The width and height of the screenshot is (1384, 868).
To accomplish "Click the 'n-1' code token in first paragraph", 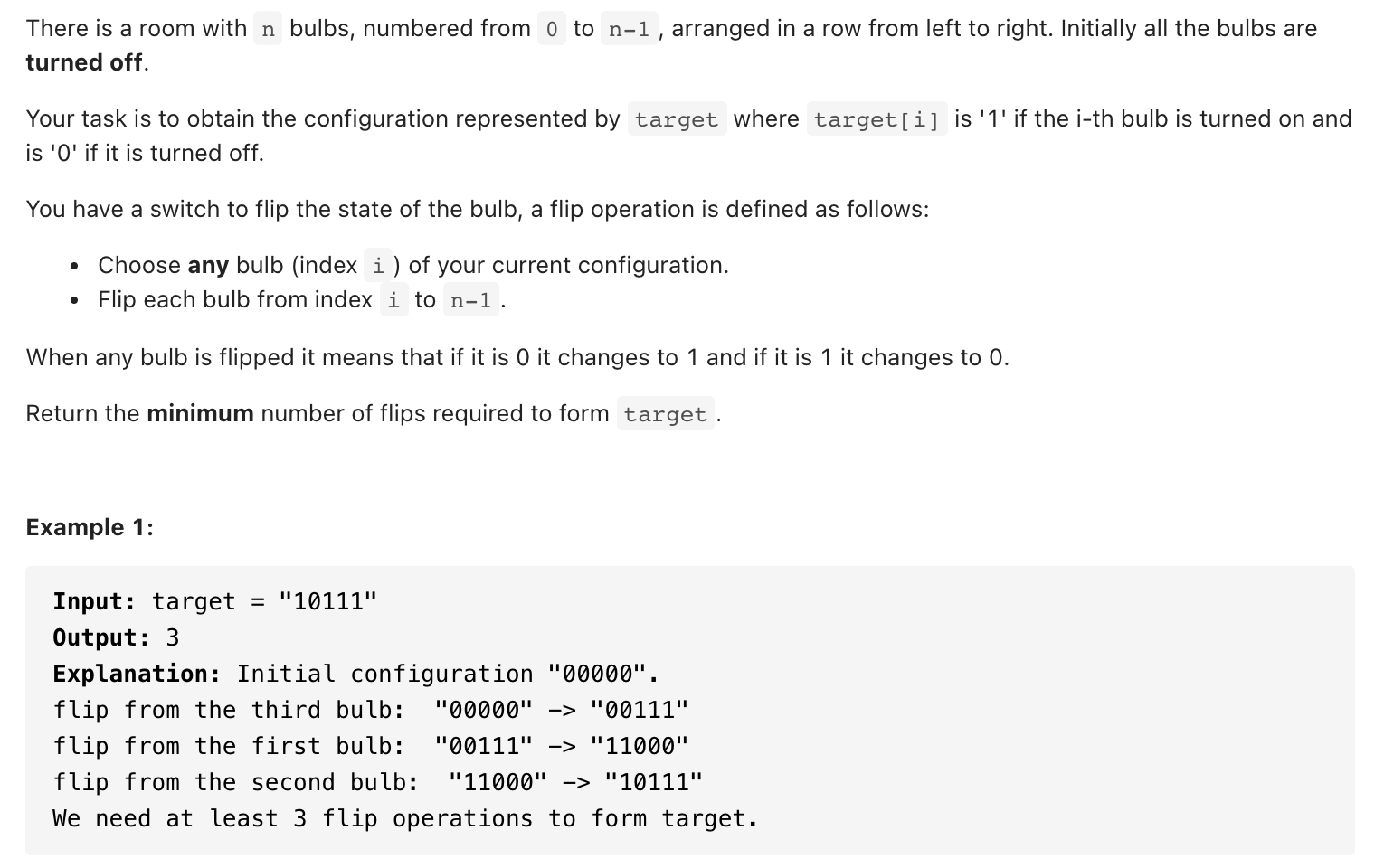I will 629,29.
